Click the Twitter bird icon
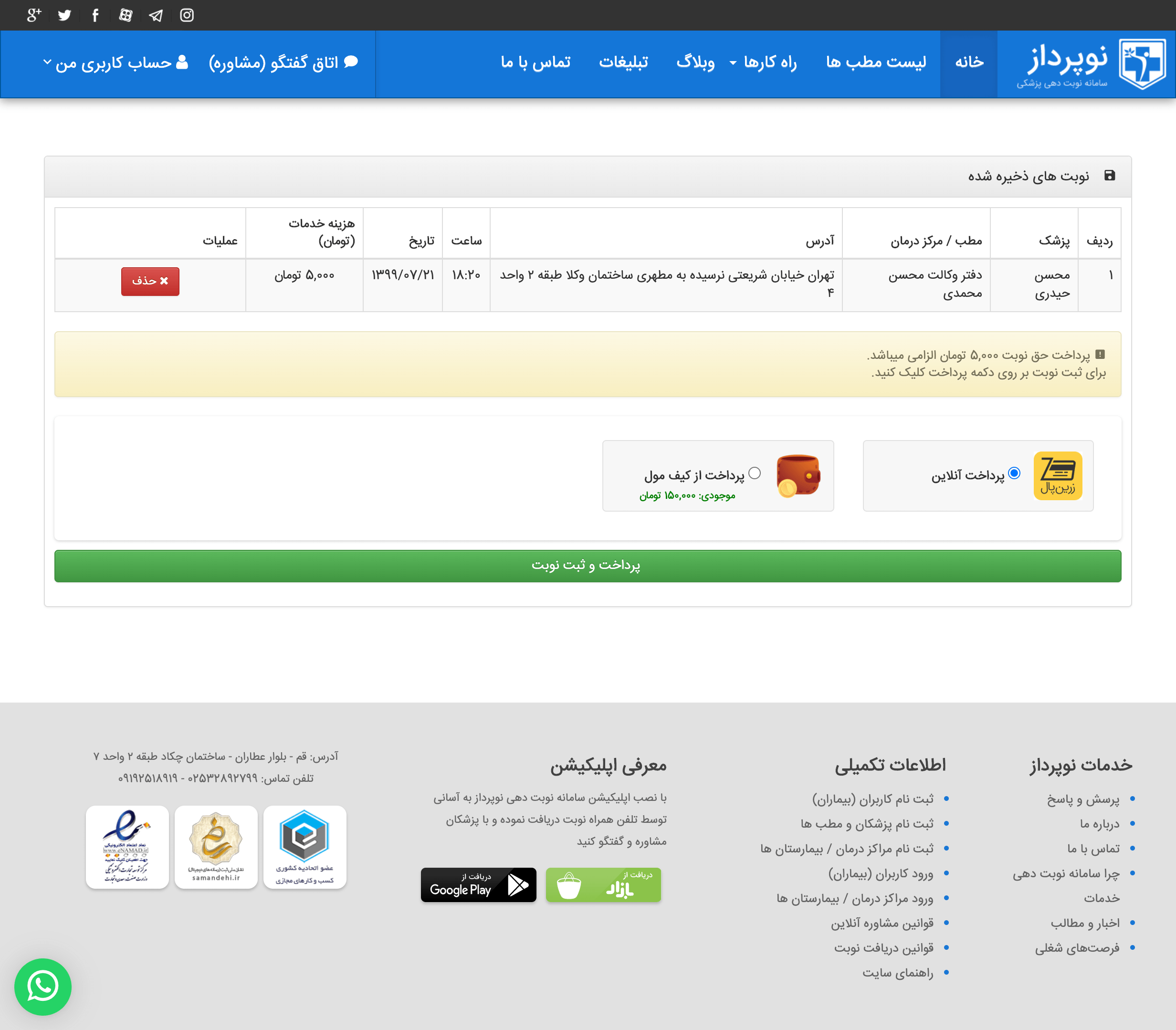Image resolution: width=1176 pixels, height=1030 pixels. (64, 16)
